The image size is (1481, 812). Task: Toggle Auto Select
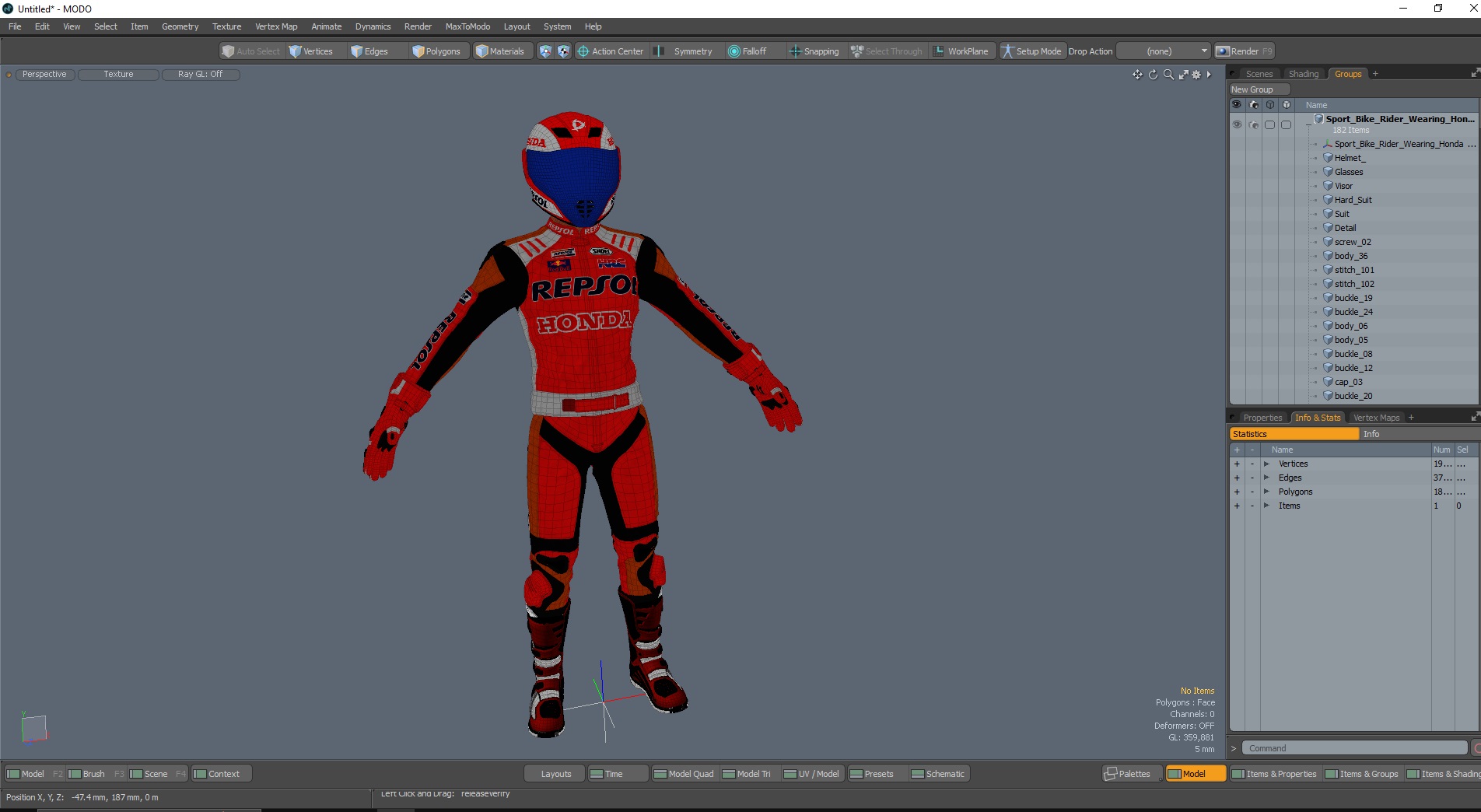251,51
